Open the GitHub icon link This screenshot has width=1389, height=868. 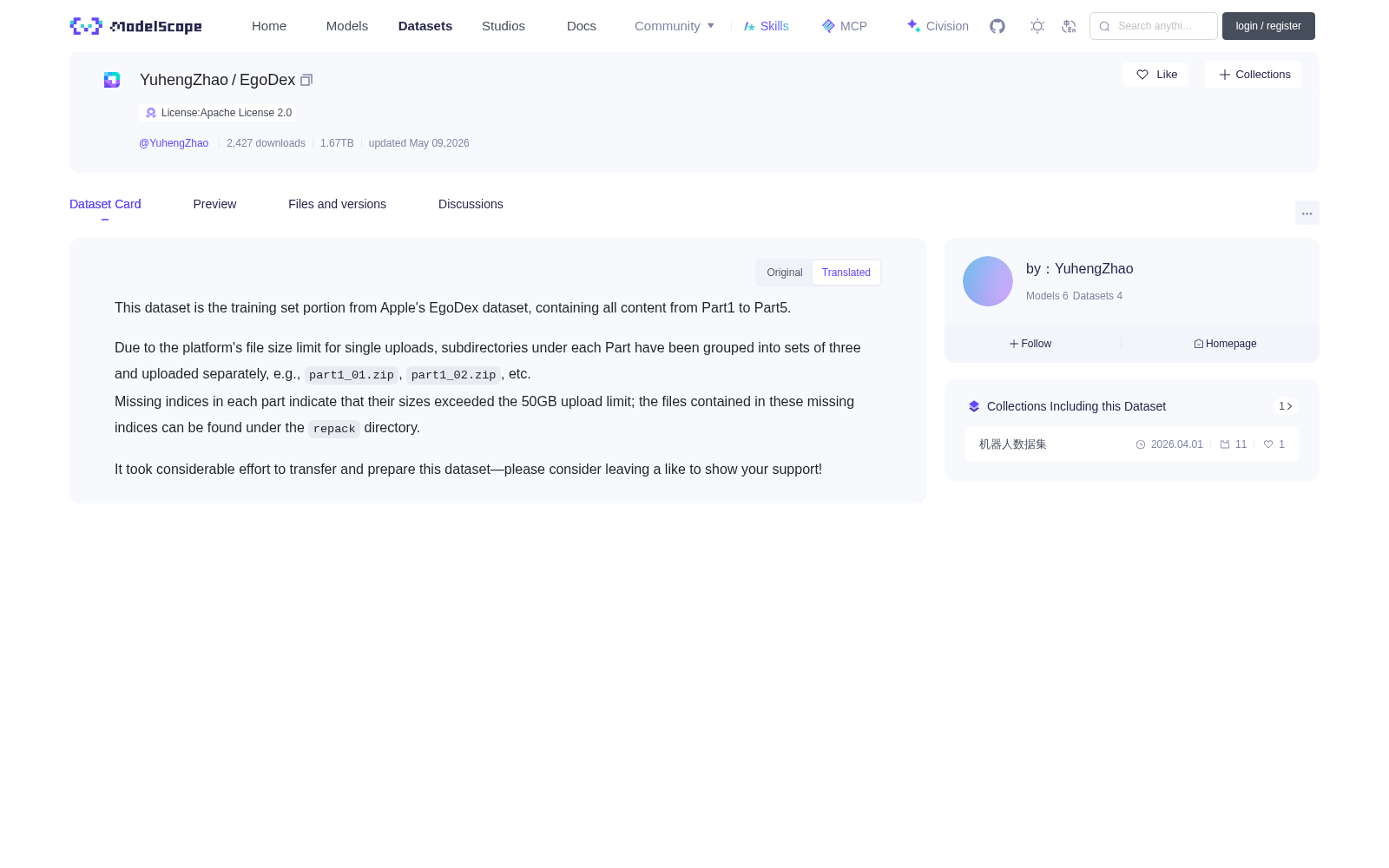(x=997, y=26)
